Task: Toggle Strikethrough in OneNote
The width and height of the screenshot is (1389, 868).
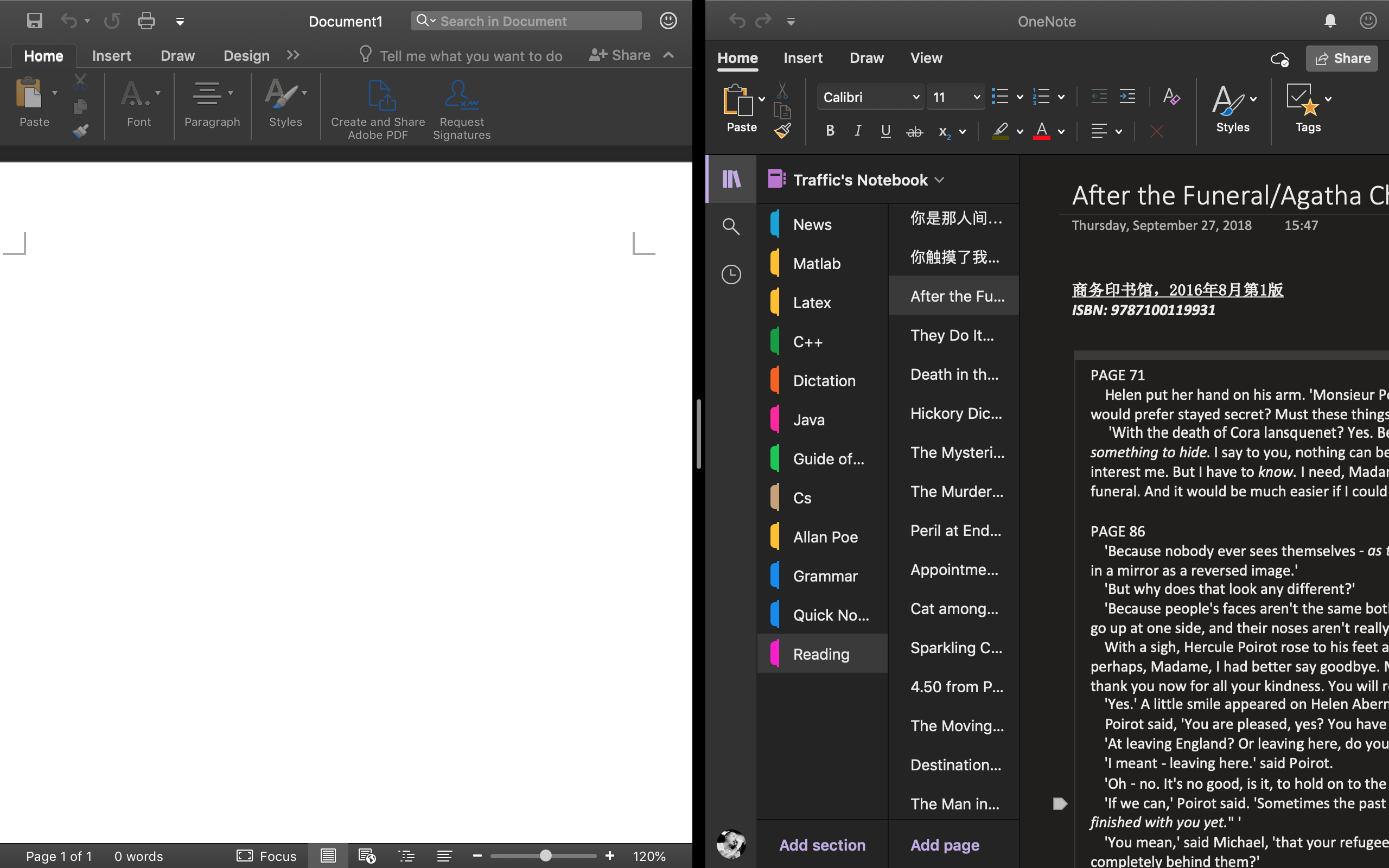Action: pyautogui.click(x=914, y=132)
